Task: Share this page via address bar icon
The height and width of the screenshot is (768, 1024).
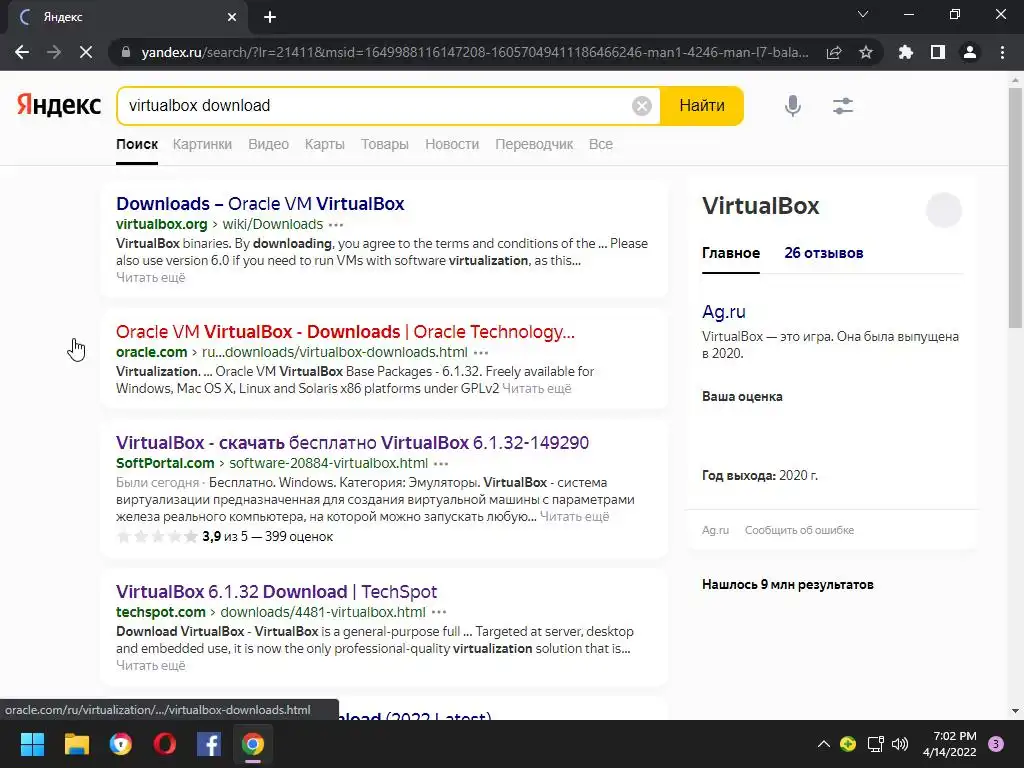Action: point(834,52)
